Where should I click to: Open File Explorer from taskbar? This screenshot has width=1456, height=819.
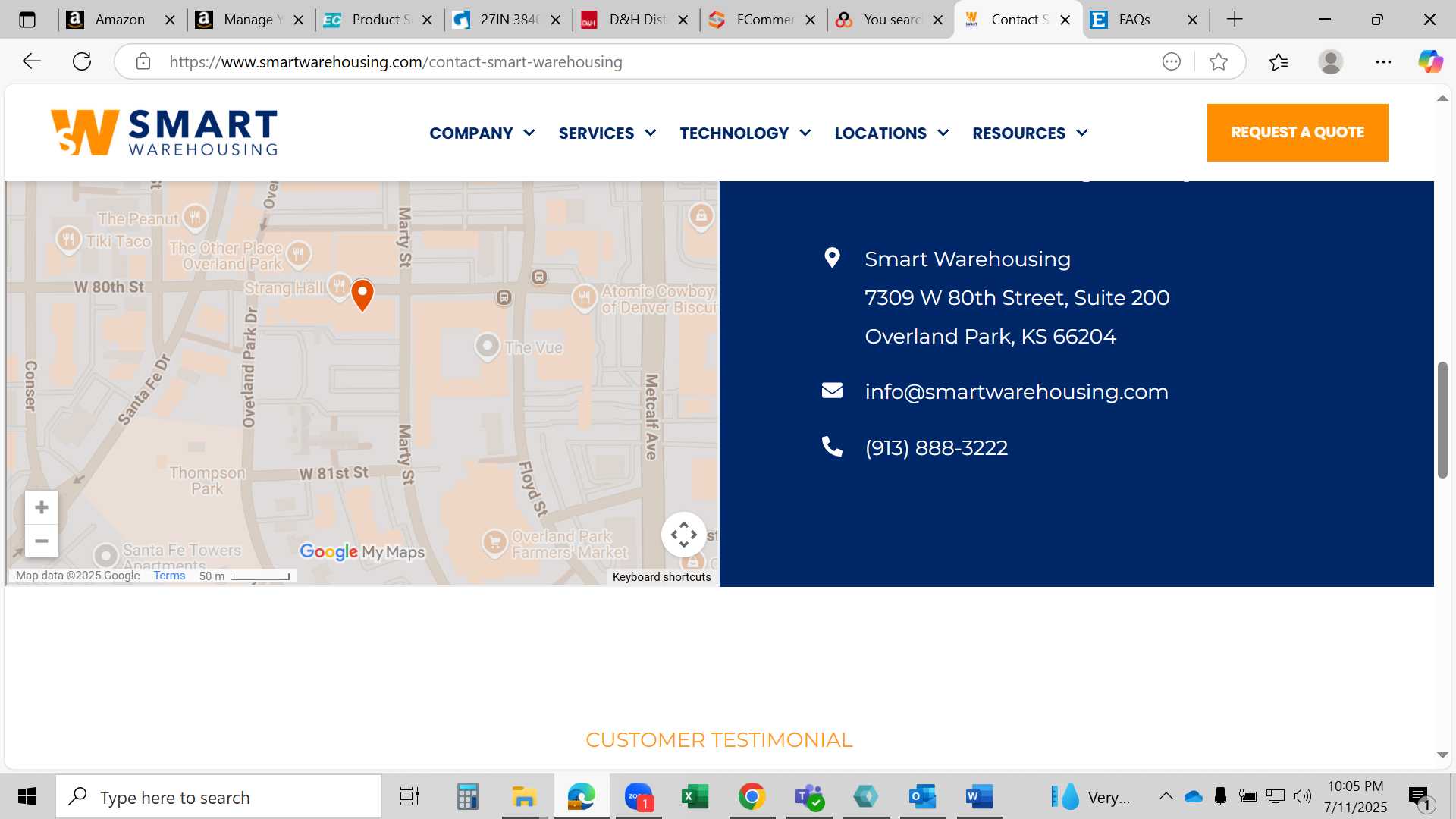point(523,796)
